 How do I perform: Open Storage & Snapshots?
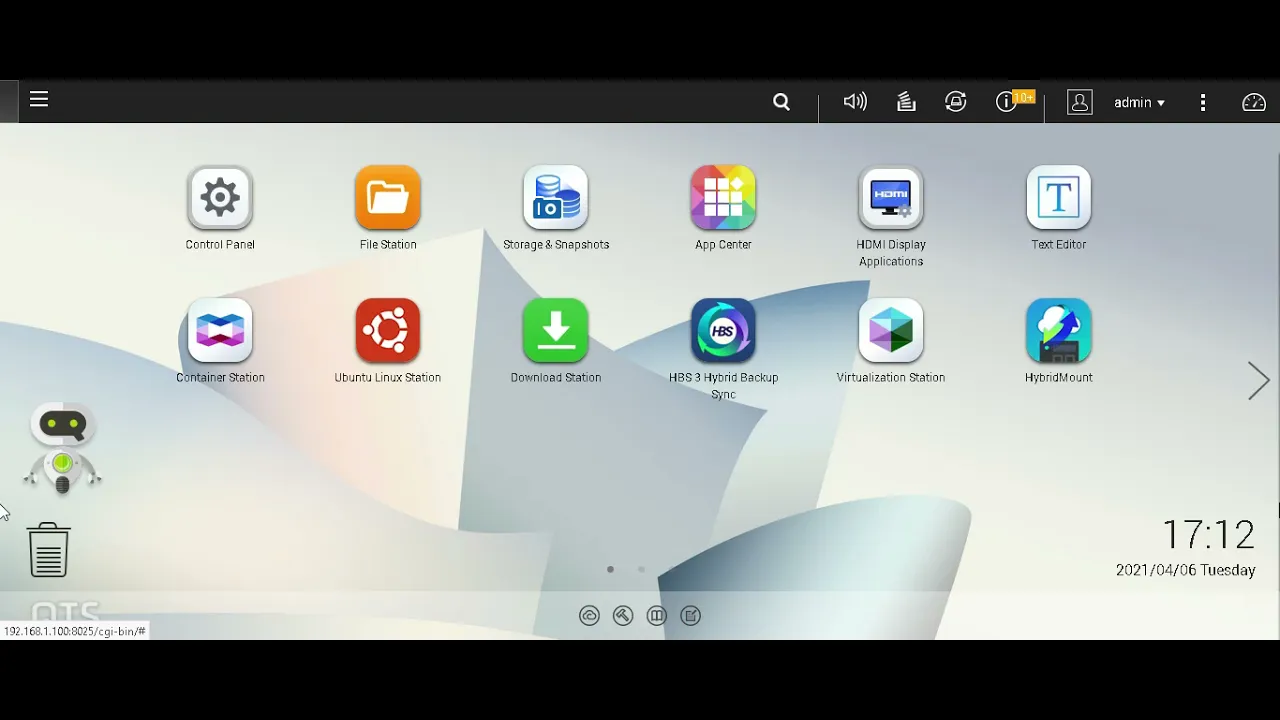(x=556, y=197)
